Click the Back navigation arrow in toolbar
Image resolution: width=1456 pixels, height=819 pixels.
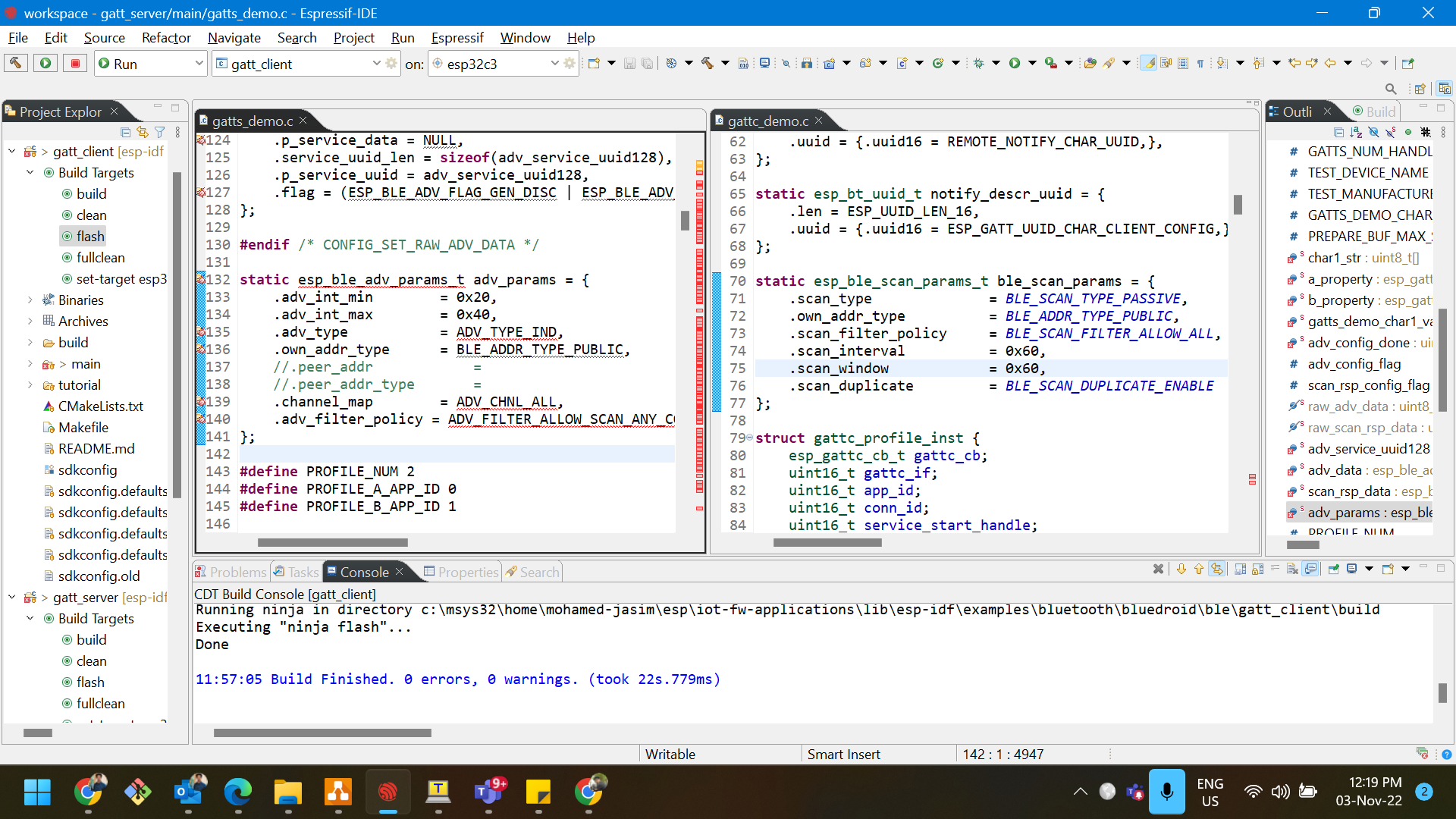[1330, 64]
